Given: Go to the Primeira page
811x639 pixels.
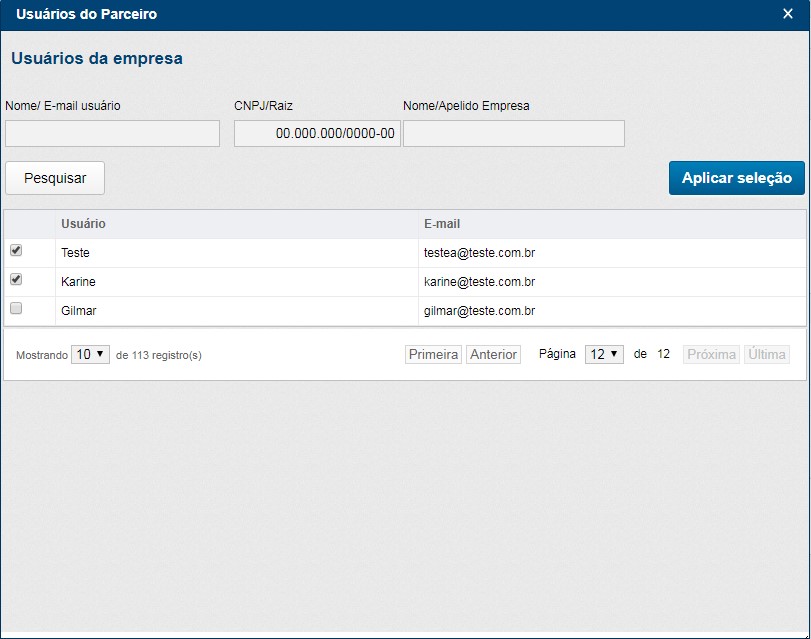Looking at the screenshot, I should click(433, 355).
